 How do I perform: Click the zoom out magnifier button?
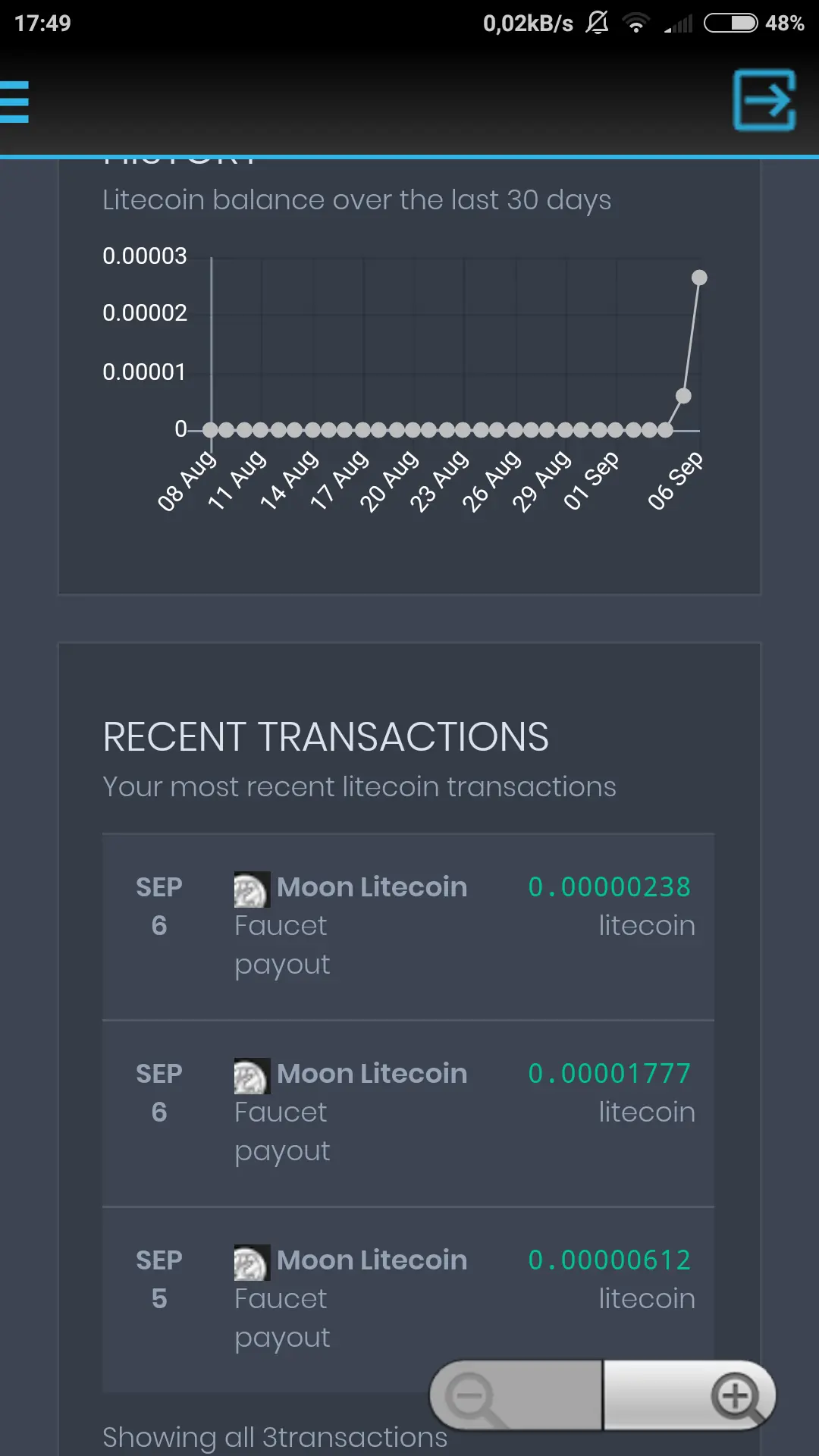pyautogui.click(x=472, y=1396)
